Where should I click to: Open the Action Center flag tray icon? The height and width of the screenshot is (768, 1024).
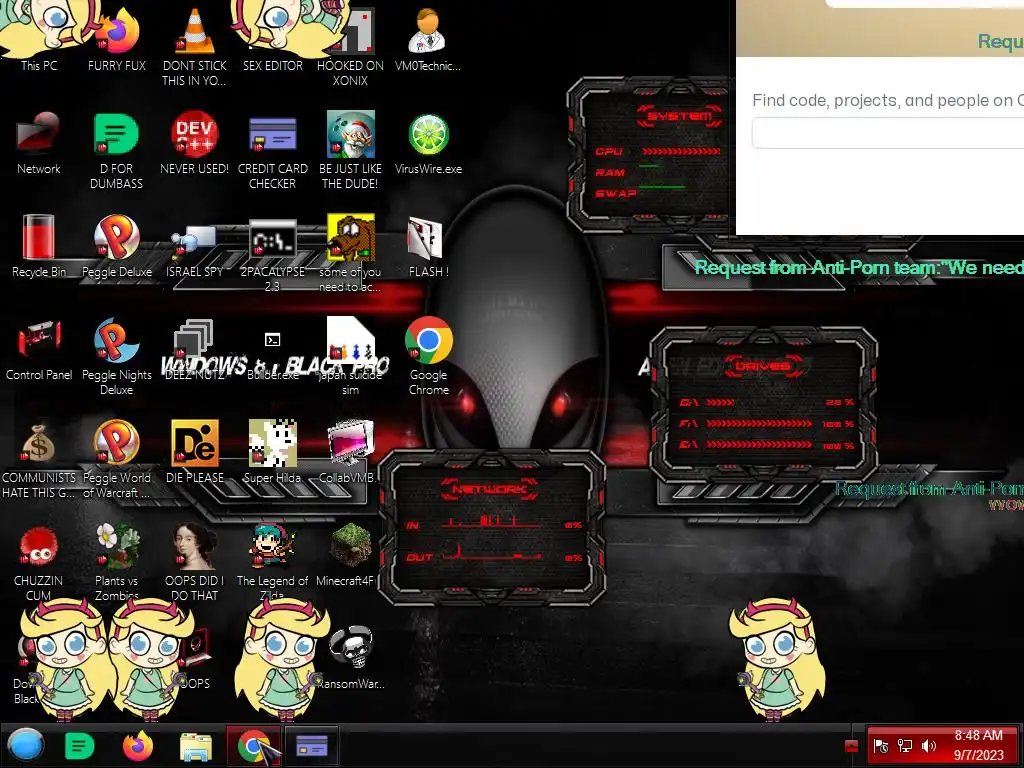click(881, 746)
